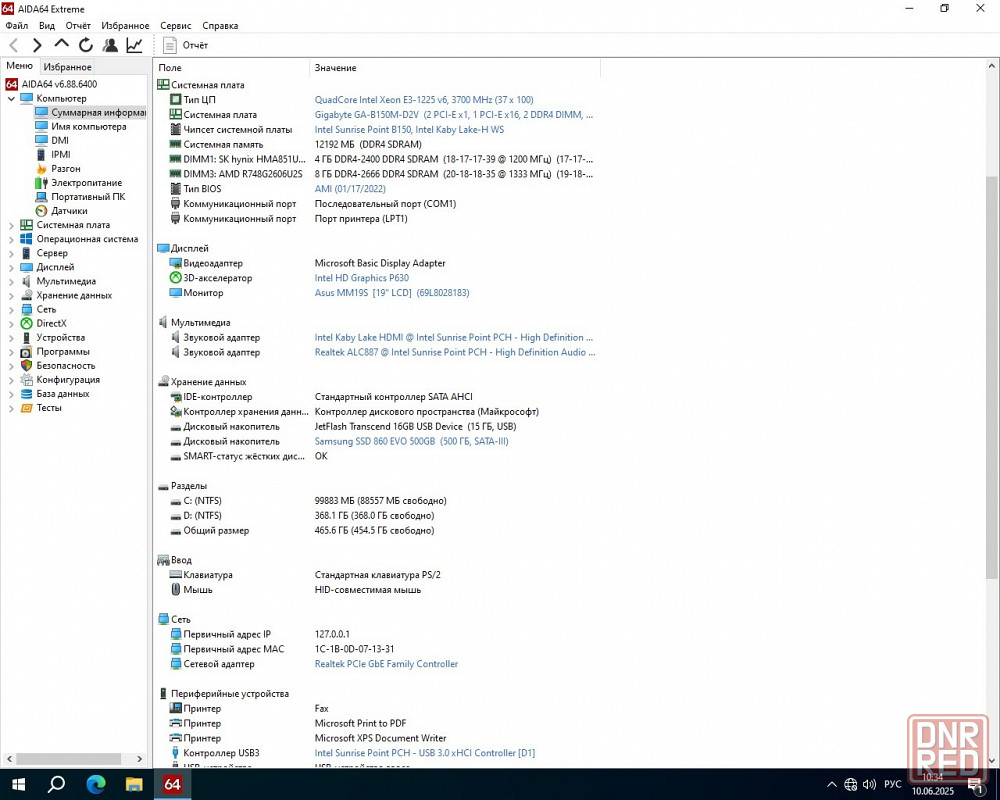Click the DirectX Xbox icon in tree

tap(26, 323)
